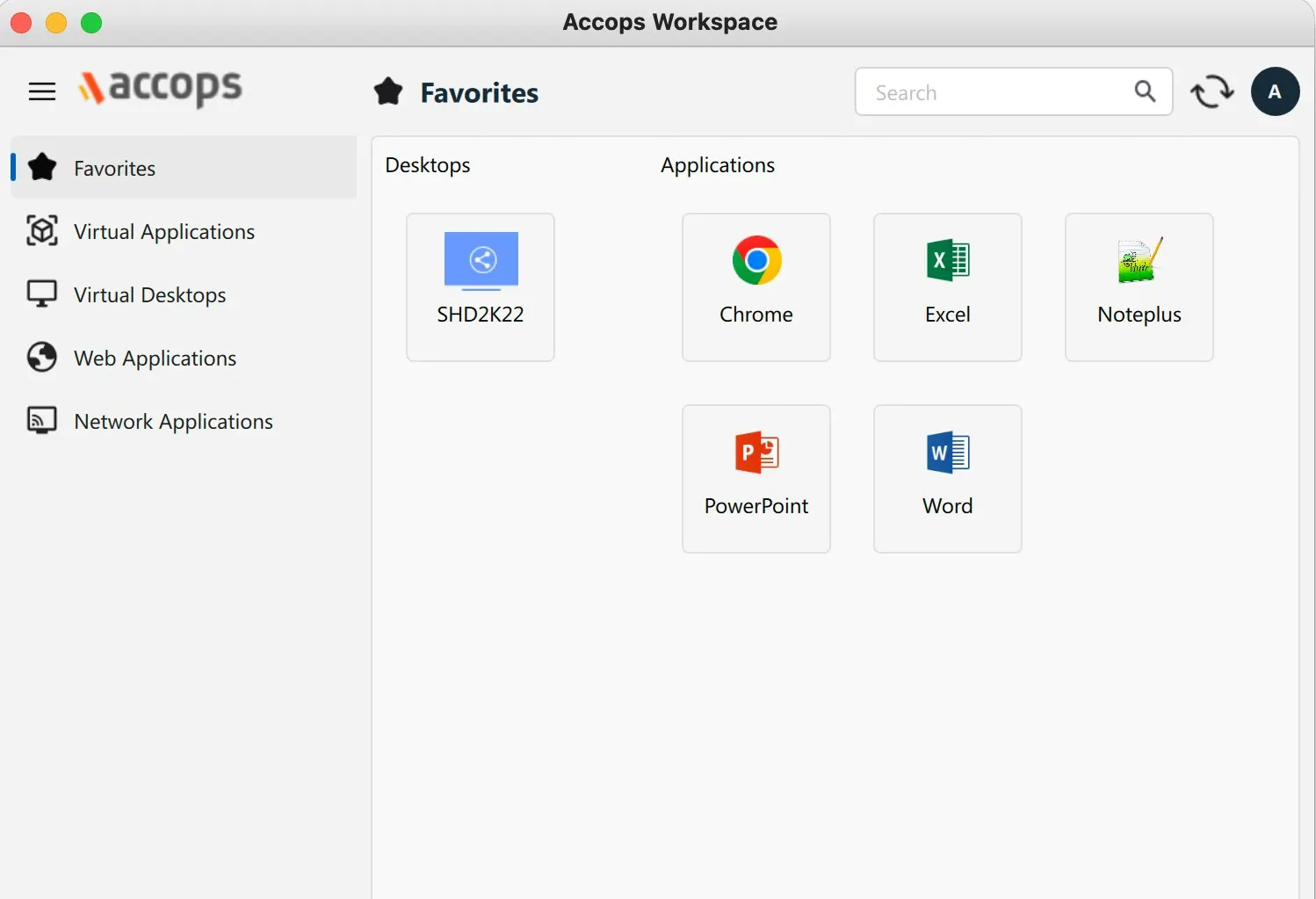
Task: Launch the PowerPoint application icon
Action: [x=756, y=452]
